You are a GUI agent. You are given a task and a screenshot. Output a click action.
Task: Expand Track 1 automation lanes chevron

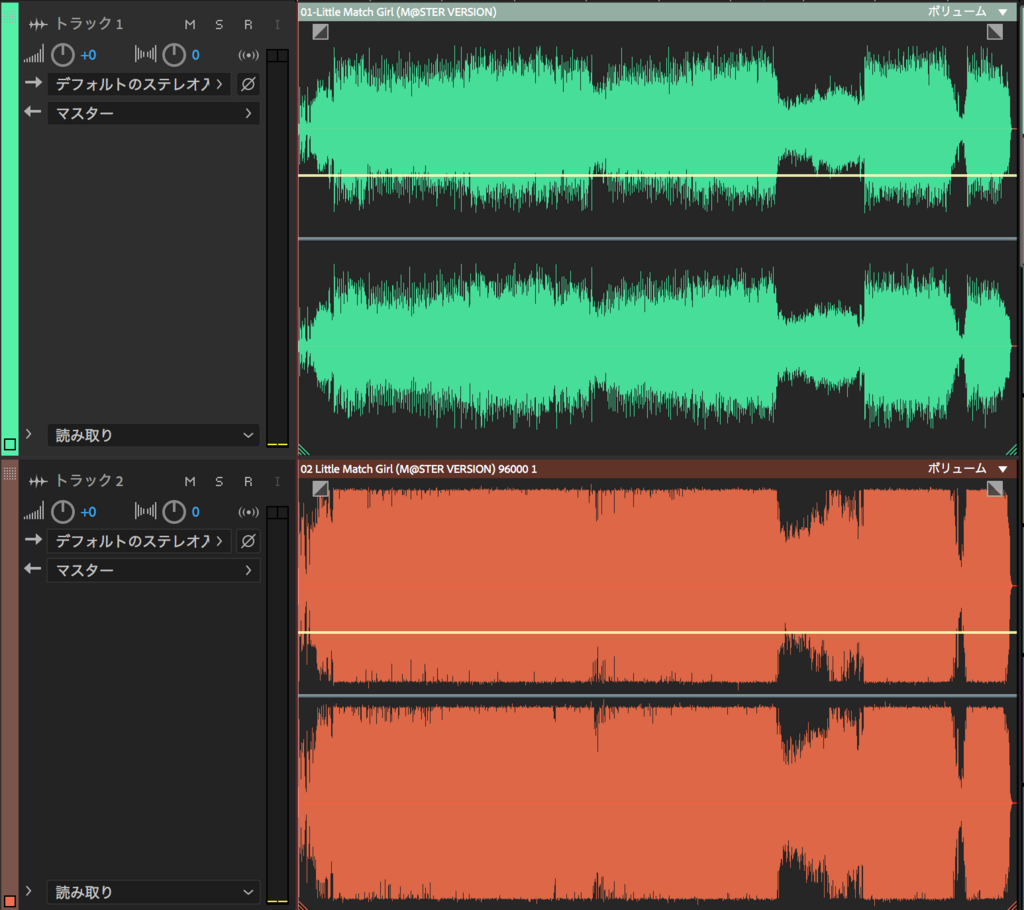[29, 434]
